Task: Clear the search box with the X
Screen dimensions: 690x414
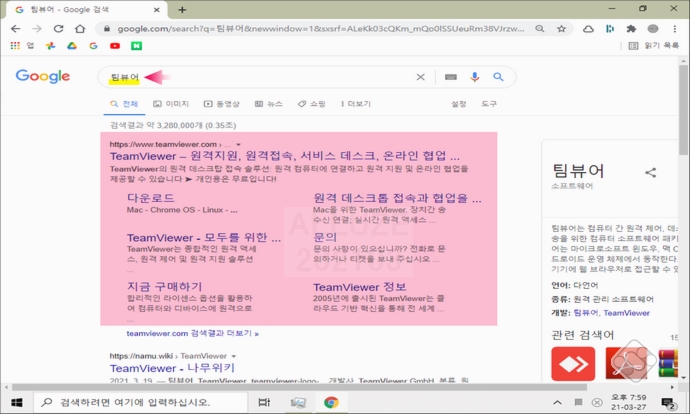Action: point(420,77)
